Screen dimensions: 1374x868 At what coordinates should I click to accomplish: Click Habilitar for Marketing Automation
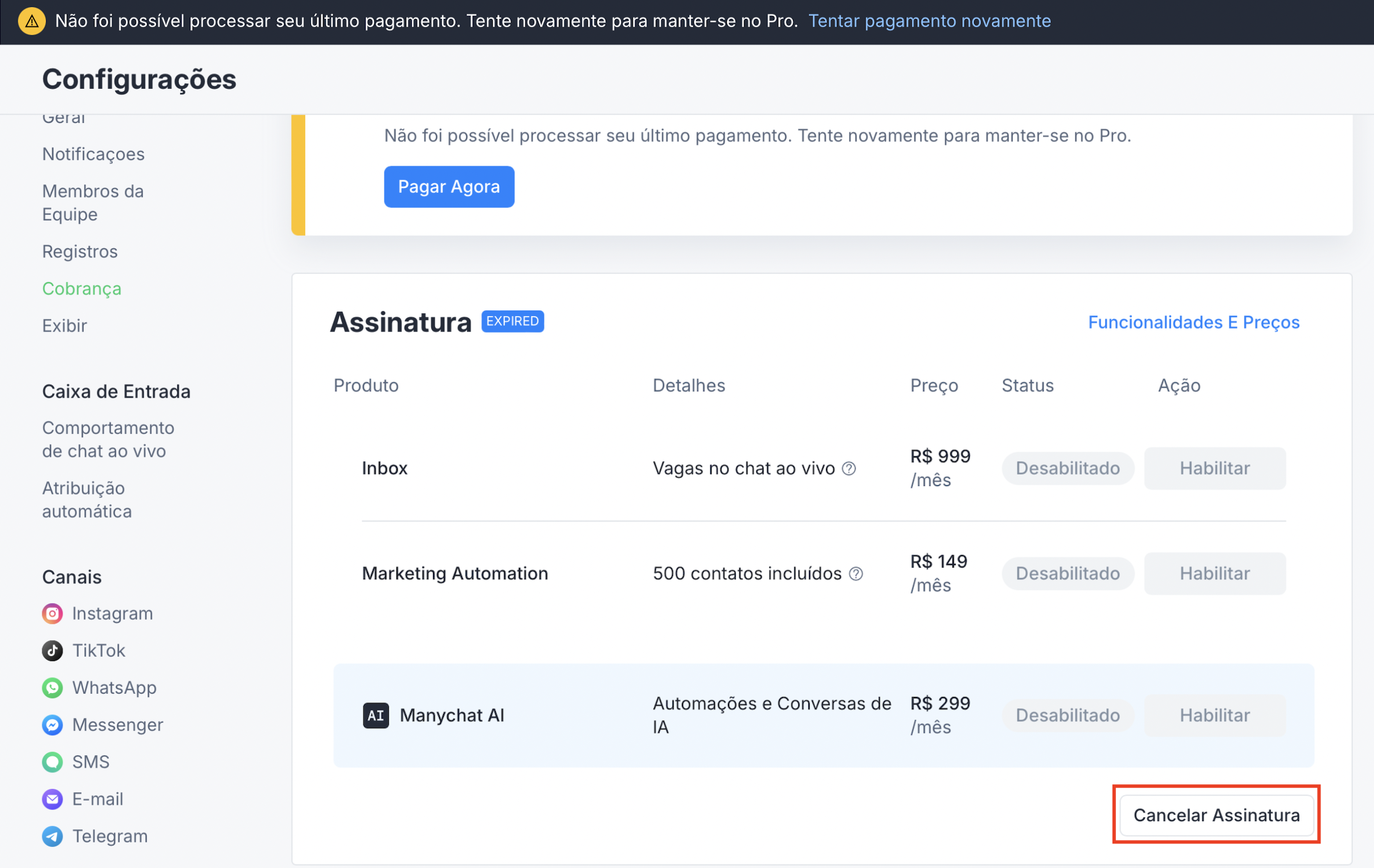(x=1215, y=574)
